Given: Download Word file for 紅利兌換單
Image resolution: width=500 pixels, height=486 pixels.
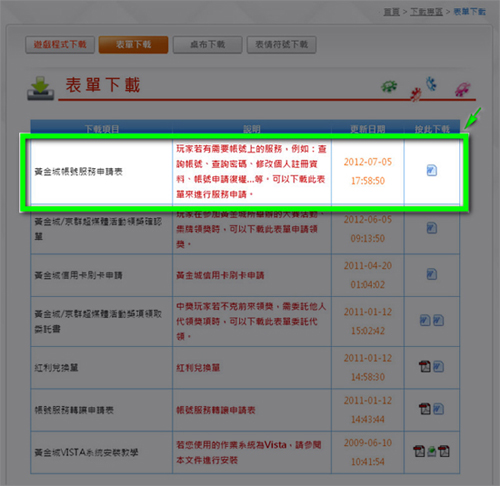Looking at the screenshot, I should tap(438, 367).
